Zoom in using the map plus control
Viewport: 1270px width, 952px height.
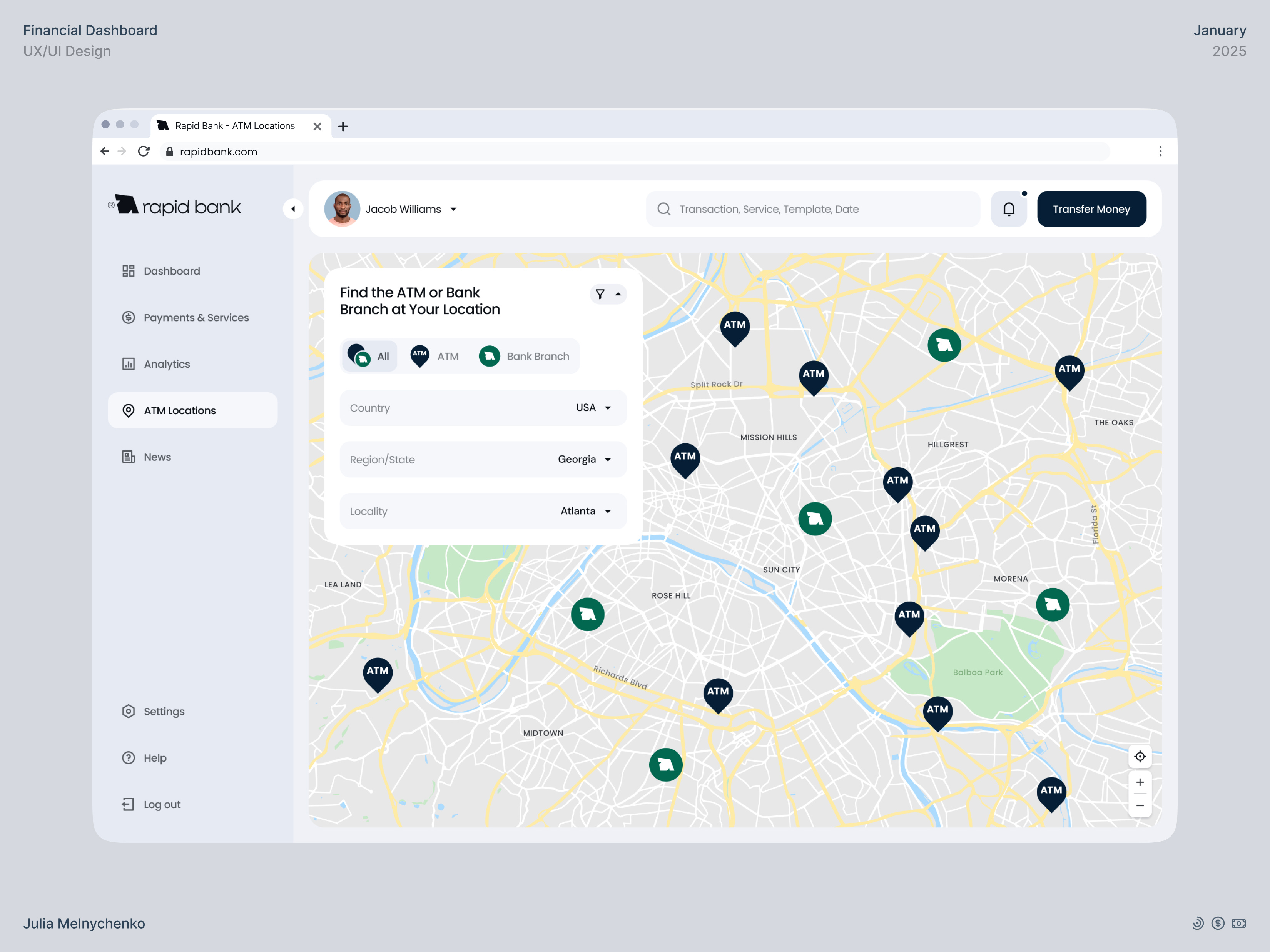(x=1140, y=782)
